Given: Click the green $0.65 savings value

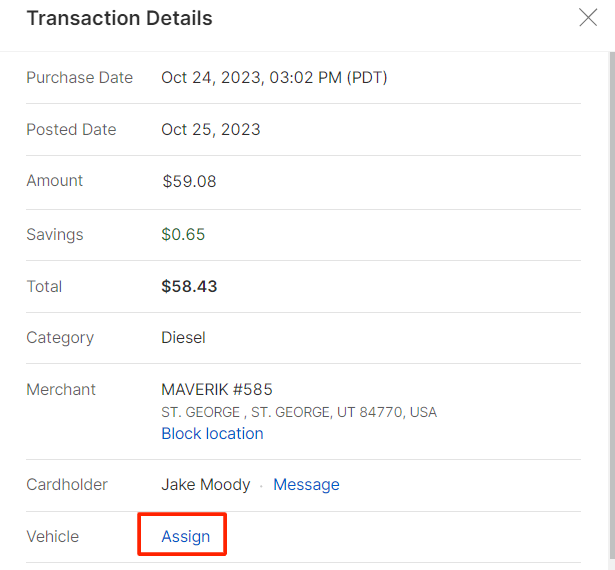Looking at the screenshot, I should pos(183,235).
